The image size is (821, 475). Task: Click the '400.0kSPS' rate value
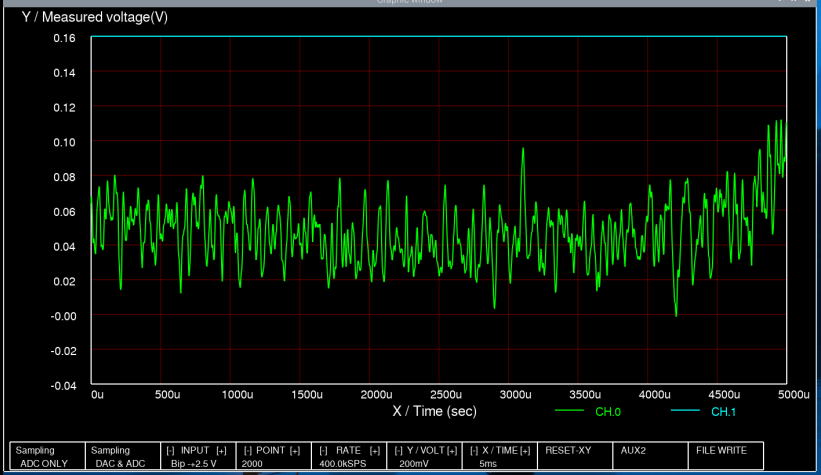tap(342, 464)
